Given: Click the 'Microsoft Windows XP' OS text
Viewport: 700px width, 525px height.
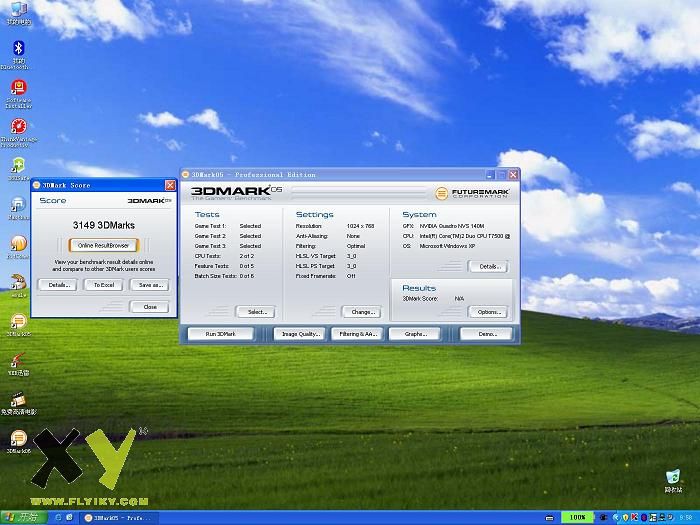Looking at the screenshot, I should [x=447, y=246].
